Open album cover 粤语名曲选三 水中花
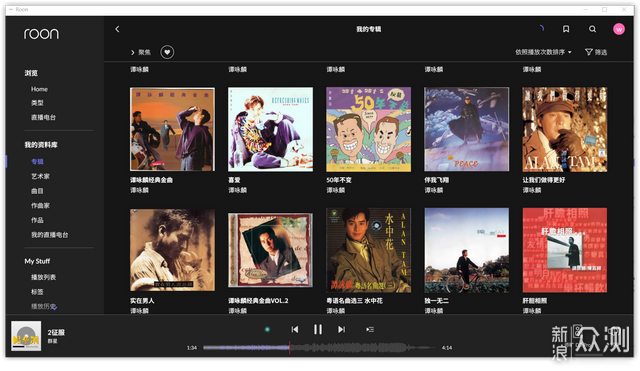 368,250
